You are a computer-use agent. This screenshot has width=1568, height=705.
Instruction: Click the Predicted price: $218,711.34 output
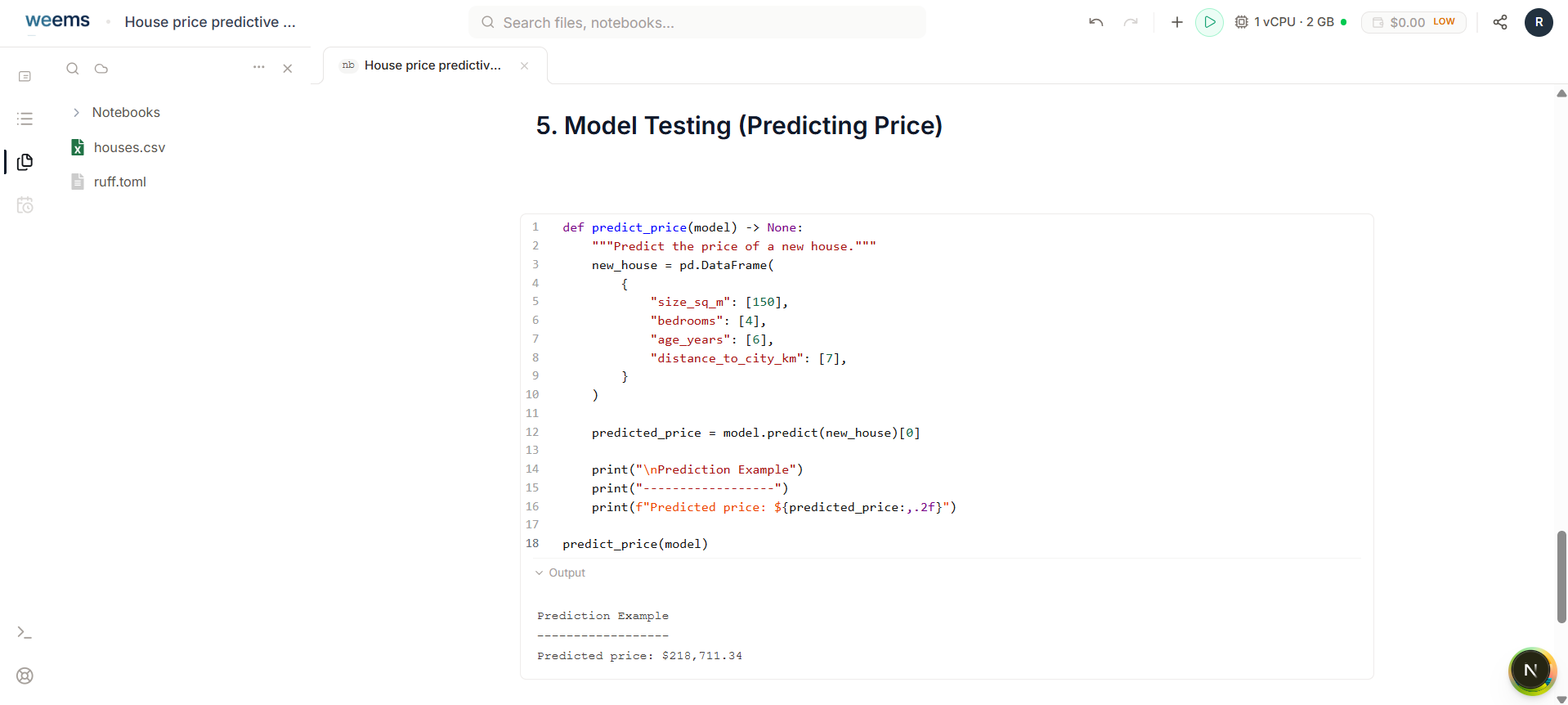coord(639,656)
